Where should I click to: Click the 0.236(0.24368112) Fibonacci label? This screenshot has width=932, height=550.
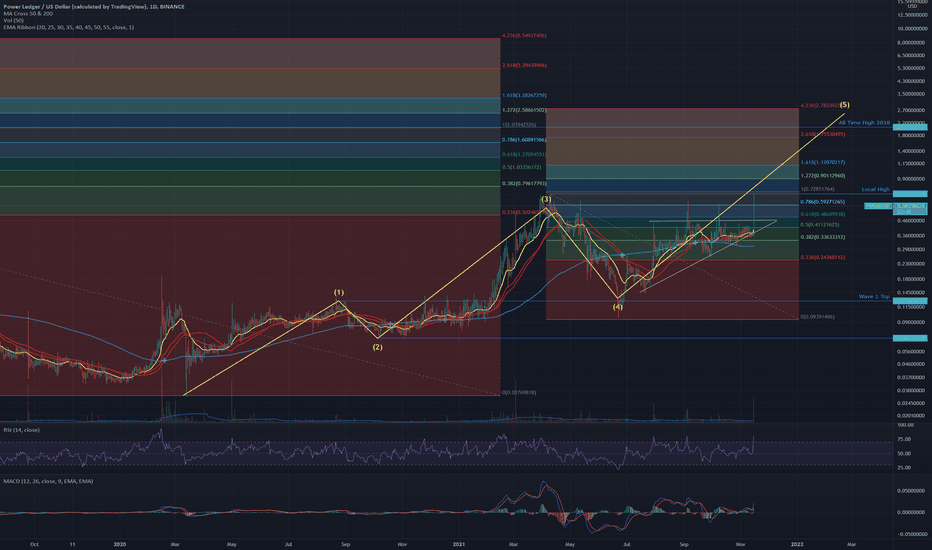(x=823, y=257)
